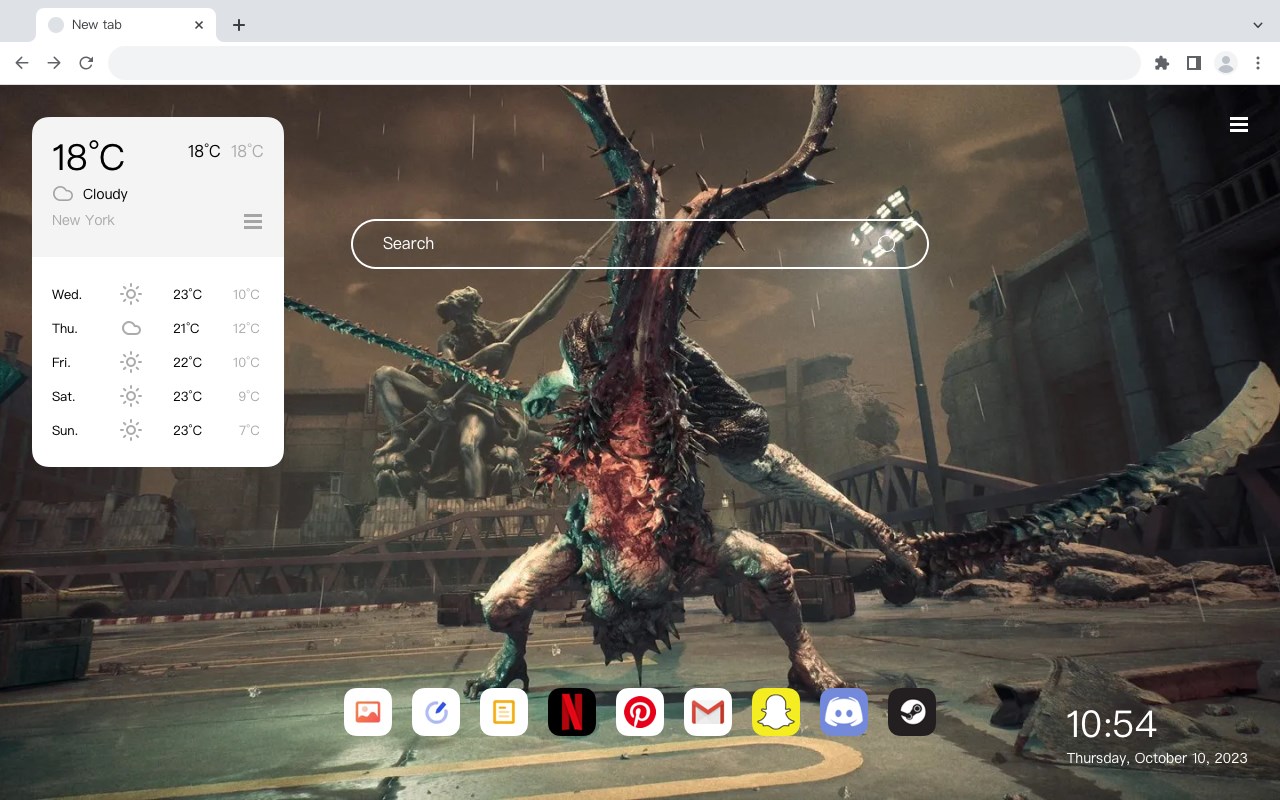Click the sunny icon for Fri.
The image size is (1280, 800).
[x=131, y=362]
